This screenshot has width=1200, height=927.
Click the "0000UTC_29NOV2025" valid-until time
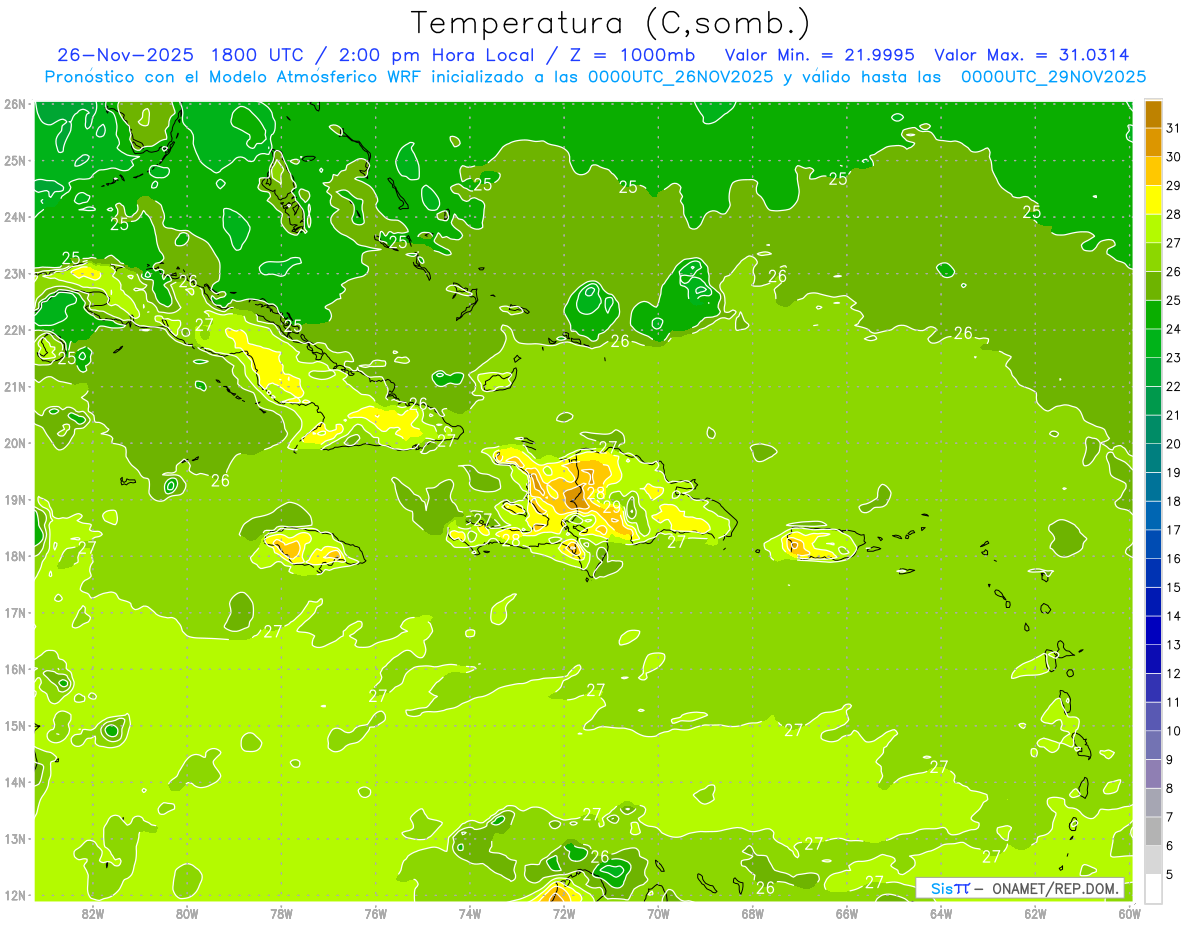point(1053,77)
